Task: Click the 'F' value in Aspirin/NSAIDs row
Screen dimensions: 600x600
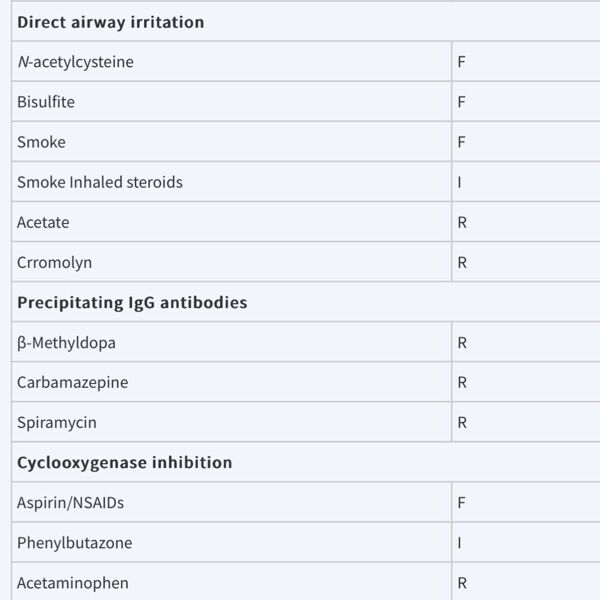Action: click(x=462, y=502)
